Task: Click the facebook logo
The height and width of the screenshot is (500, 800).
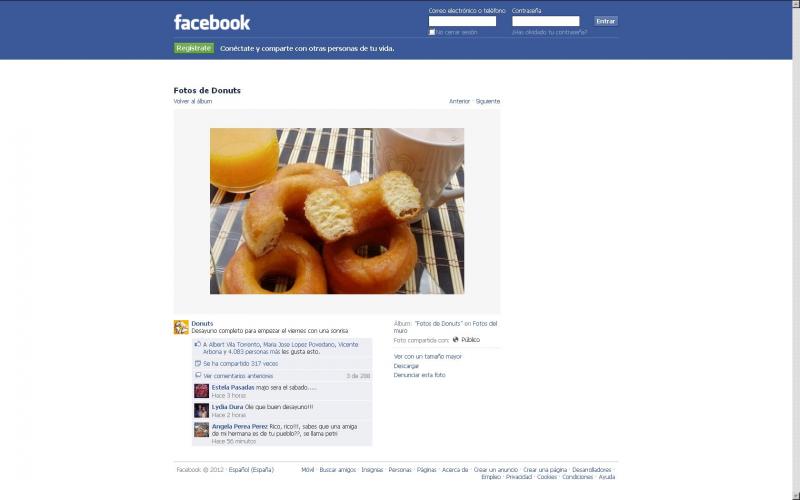Action: click(x=212, y=22)
